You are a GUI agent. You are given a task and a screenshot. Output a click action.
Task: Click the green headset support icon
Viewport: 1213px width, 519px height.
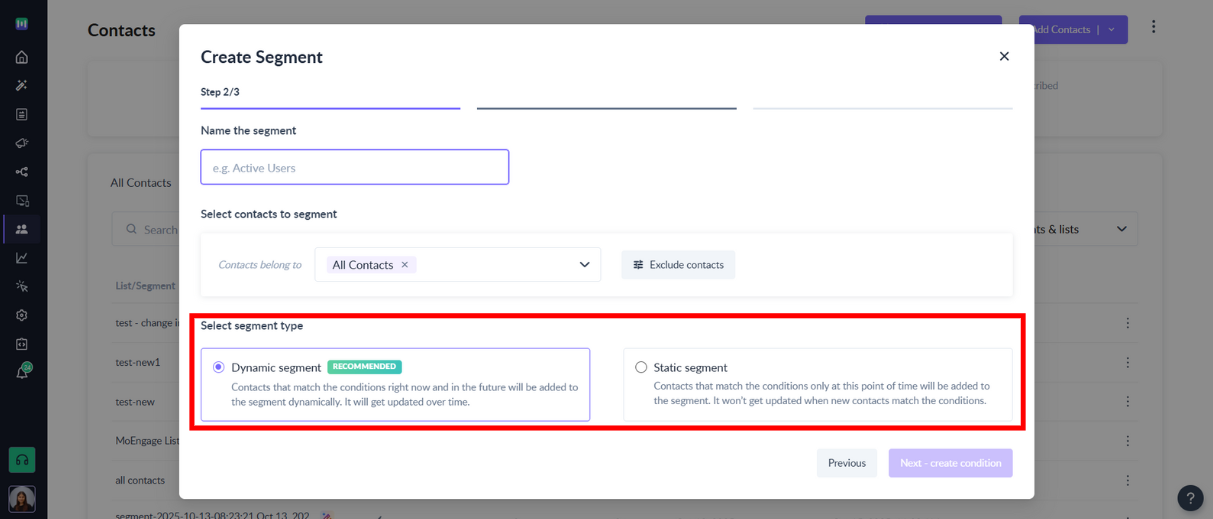pyautogui.click(x=22, y=460)
